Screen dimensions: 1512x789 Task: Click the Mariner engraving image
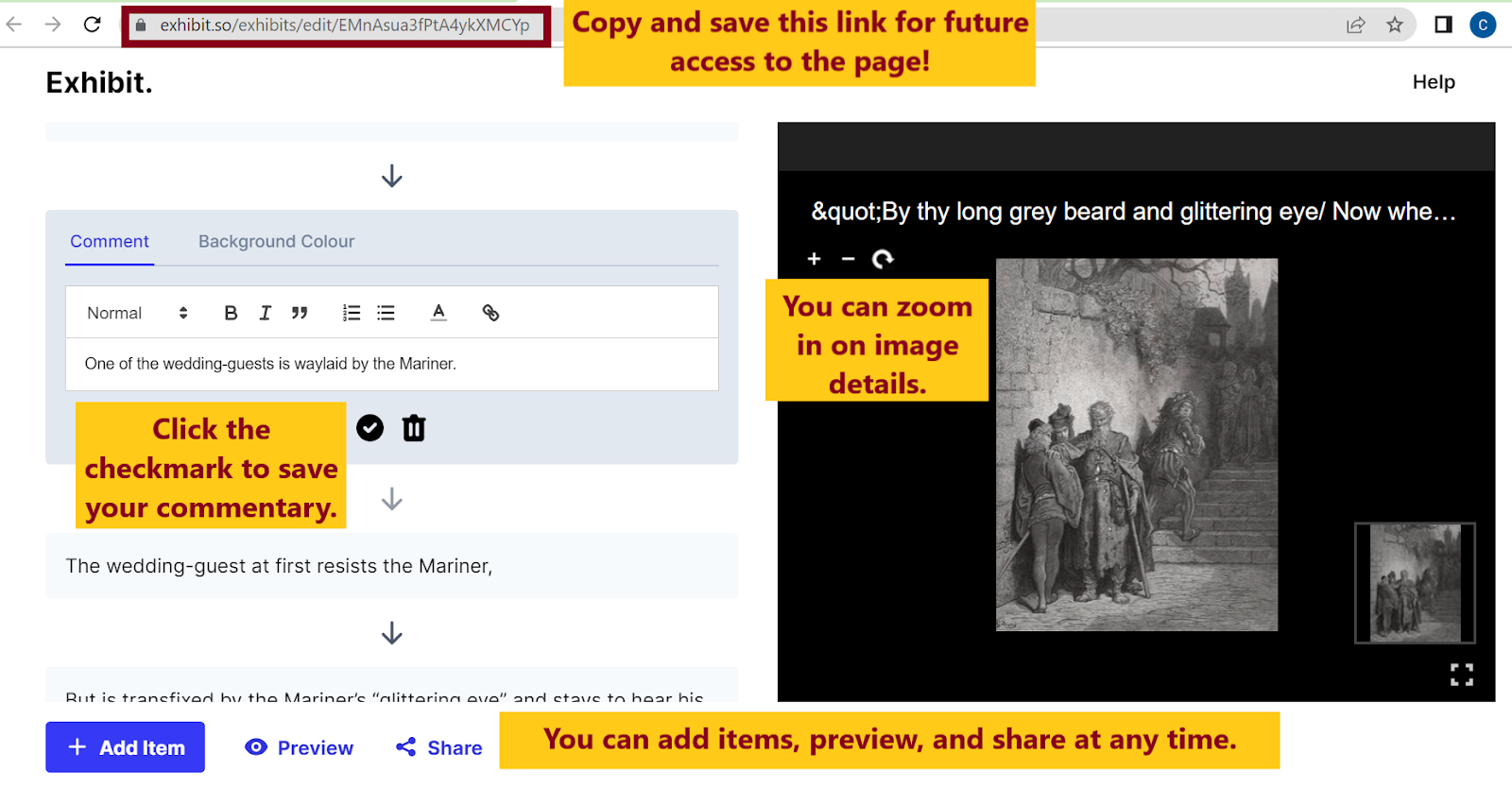pyautogui.click(x=1137, y=445)
